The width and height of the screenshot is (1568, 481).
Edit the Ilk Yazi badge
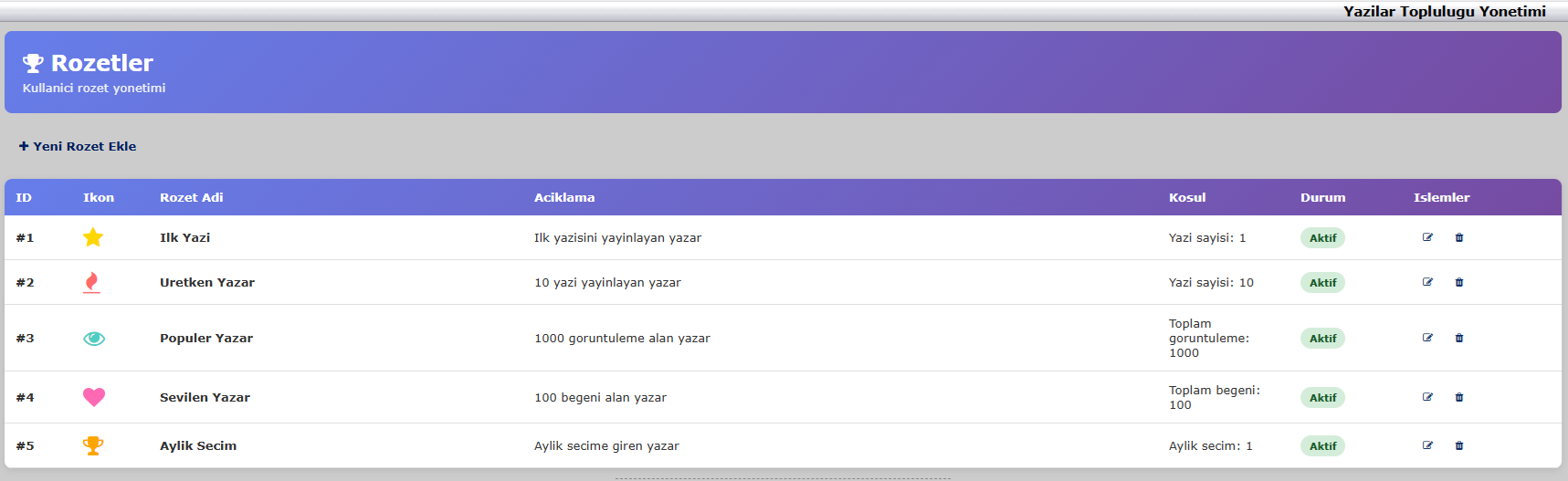click(x=1427, y=237)
